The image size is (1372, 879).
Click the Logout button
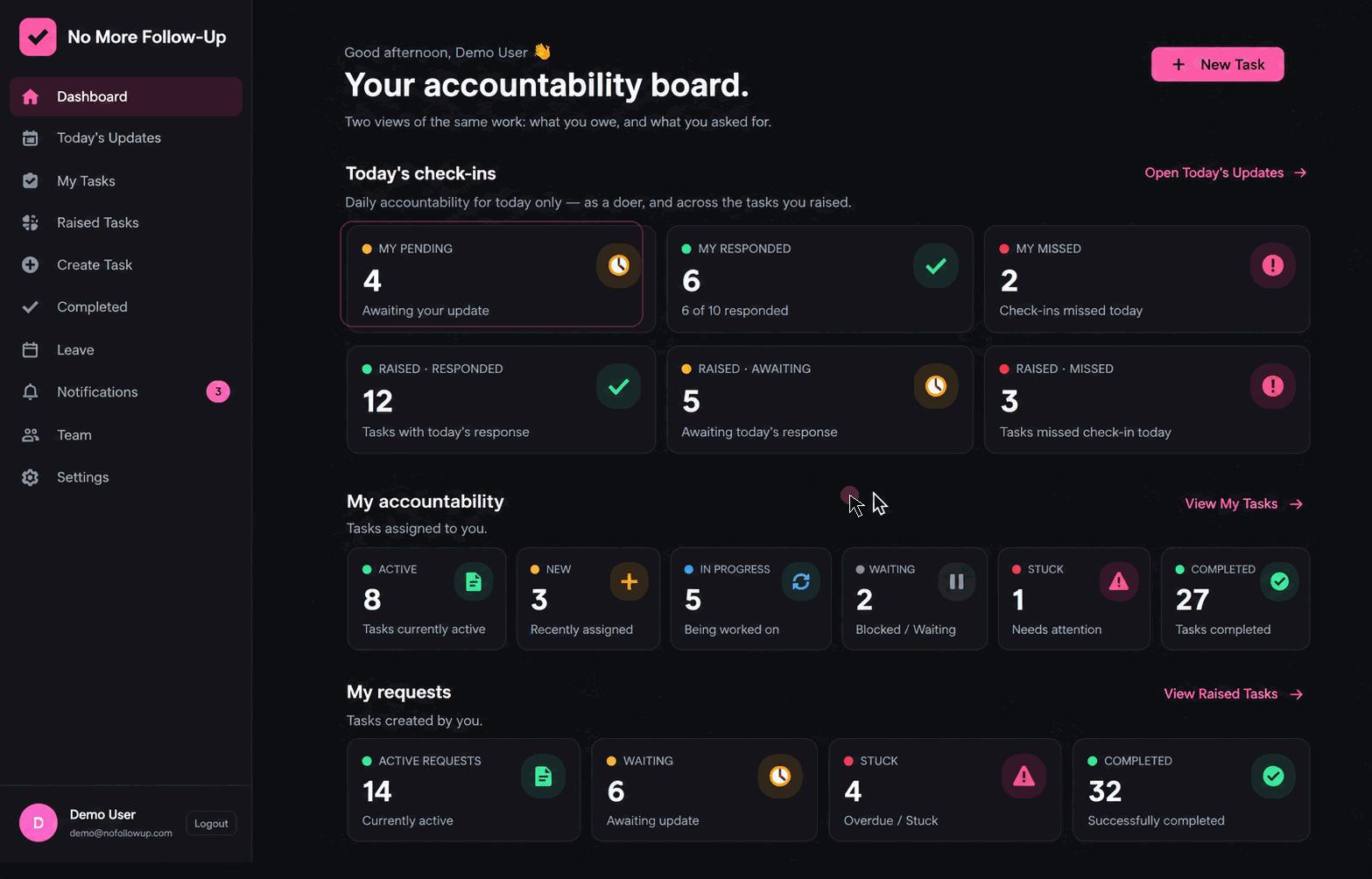(x=211, y=824)
